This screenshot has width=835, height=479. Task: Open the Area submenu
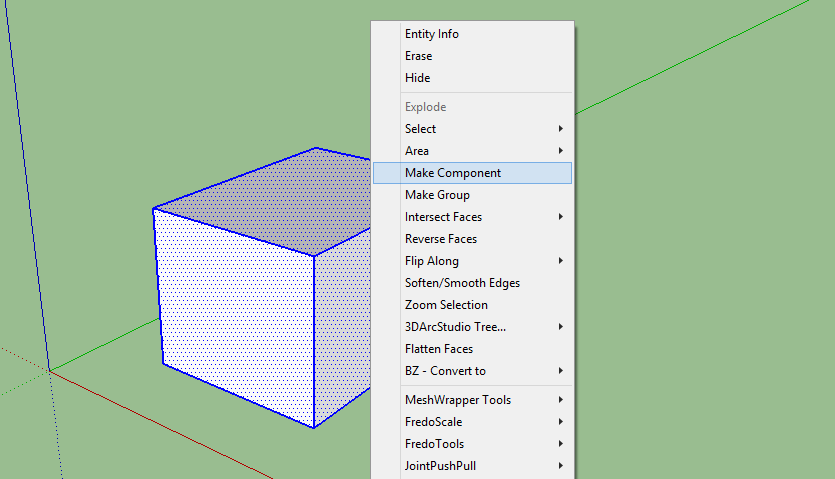tap(472, 151)
